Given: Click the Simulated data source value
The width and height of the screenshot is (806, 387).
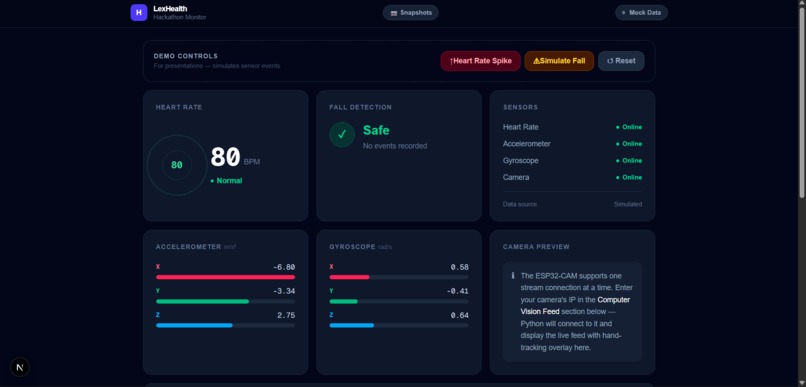Looking at the screenshot, I should pos(628,204).
